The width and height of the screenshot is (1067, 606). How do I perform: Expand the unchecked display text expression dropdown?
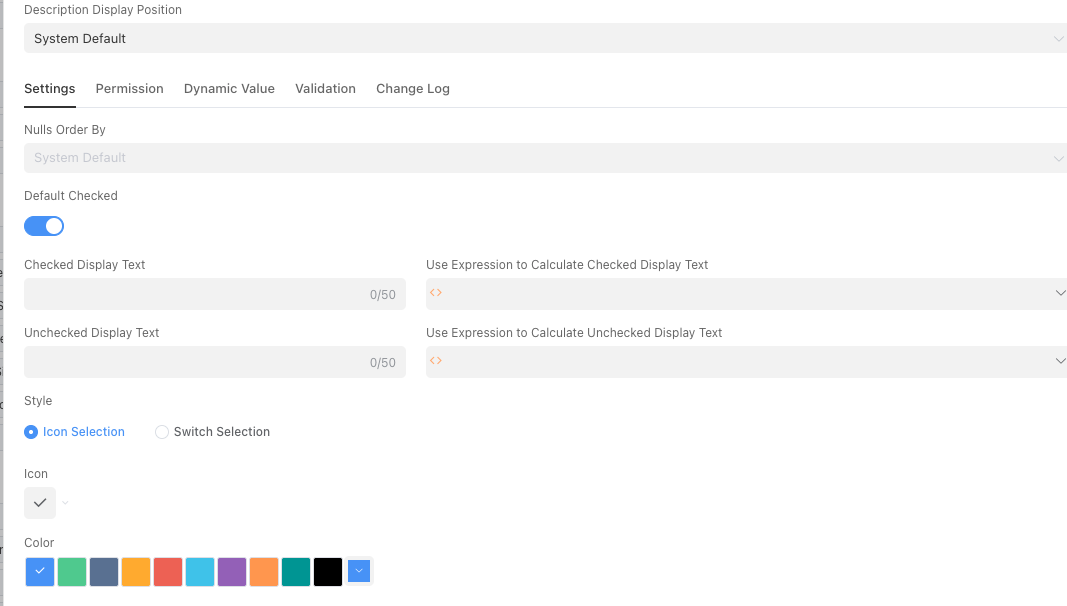(1060, 361)
